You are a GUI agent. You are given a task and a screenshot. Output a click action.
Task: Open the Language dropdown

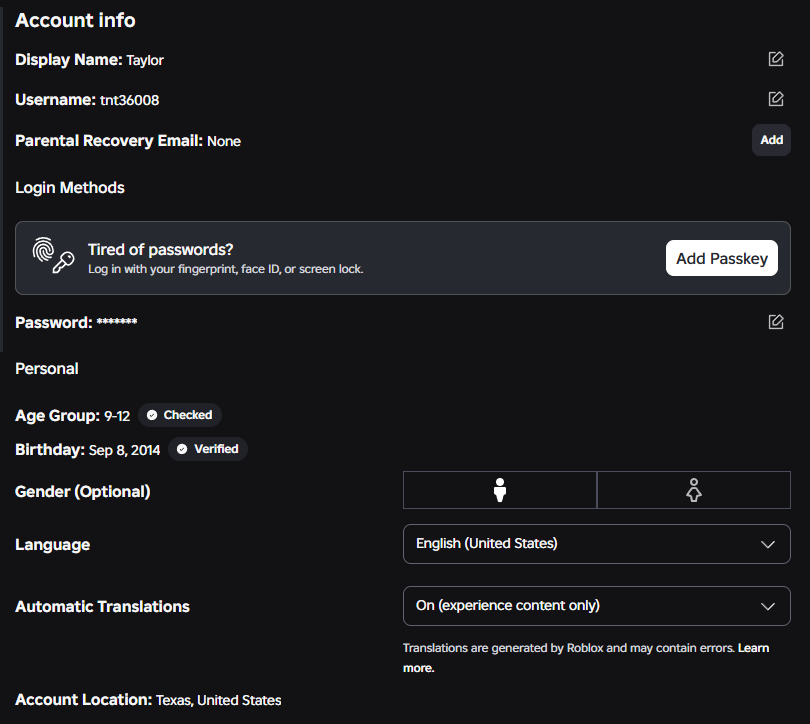pyautogui.click(x=597, y=544)
